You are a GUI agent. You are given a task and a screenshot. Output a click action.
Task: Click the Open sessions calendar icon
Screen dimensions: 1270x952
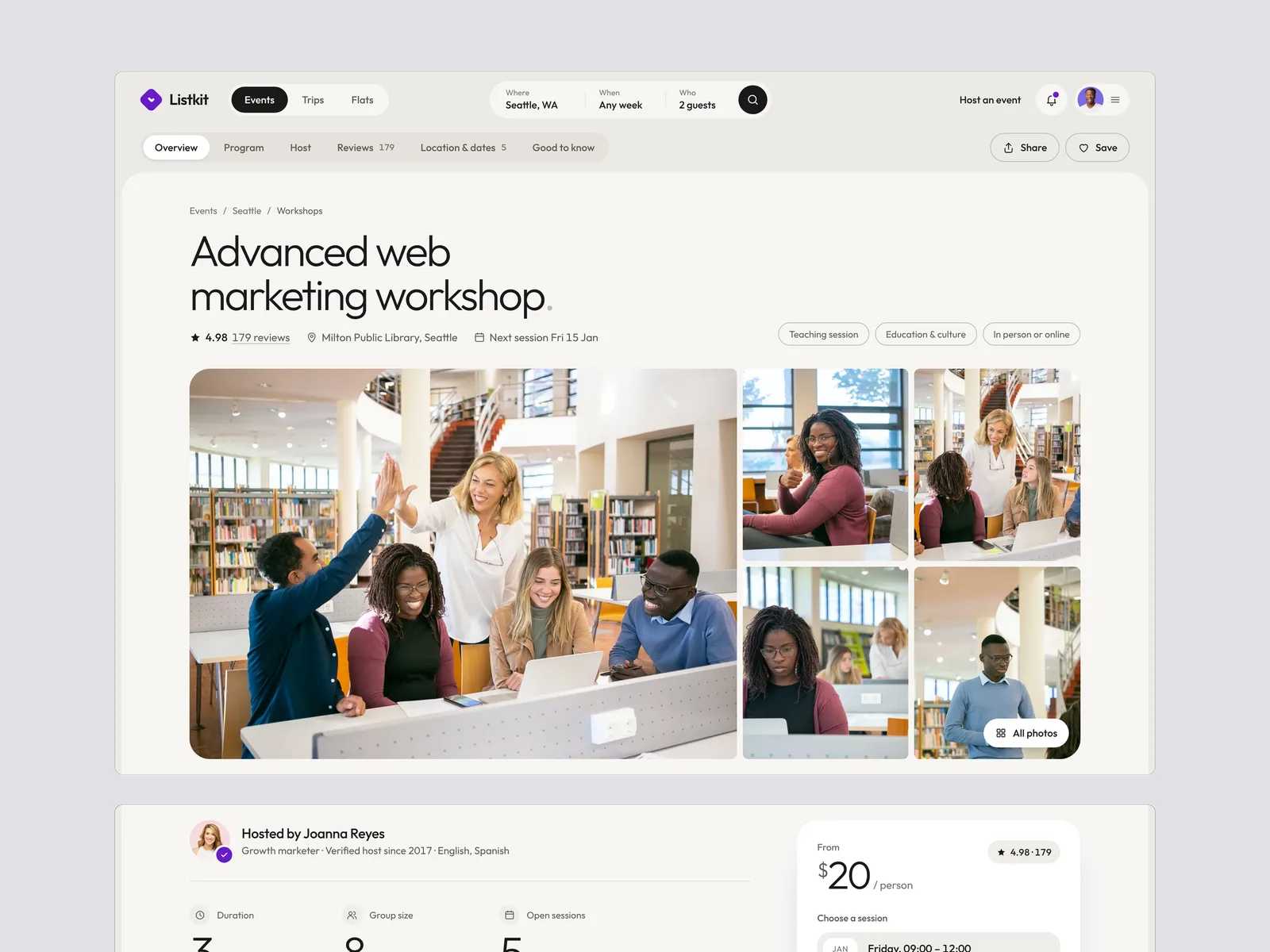(510, 915)
